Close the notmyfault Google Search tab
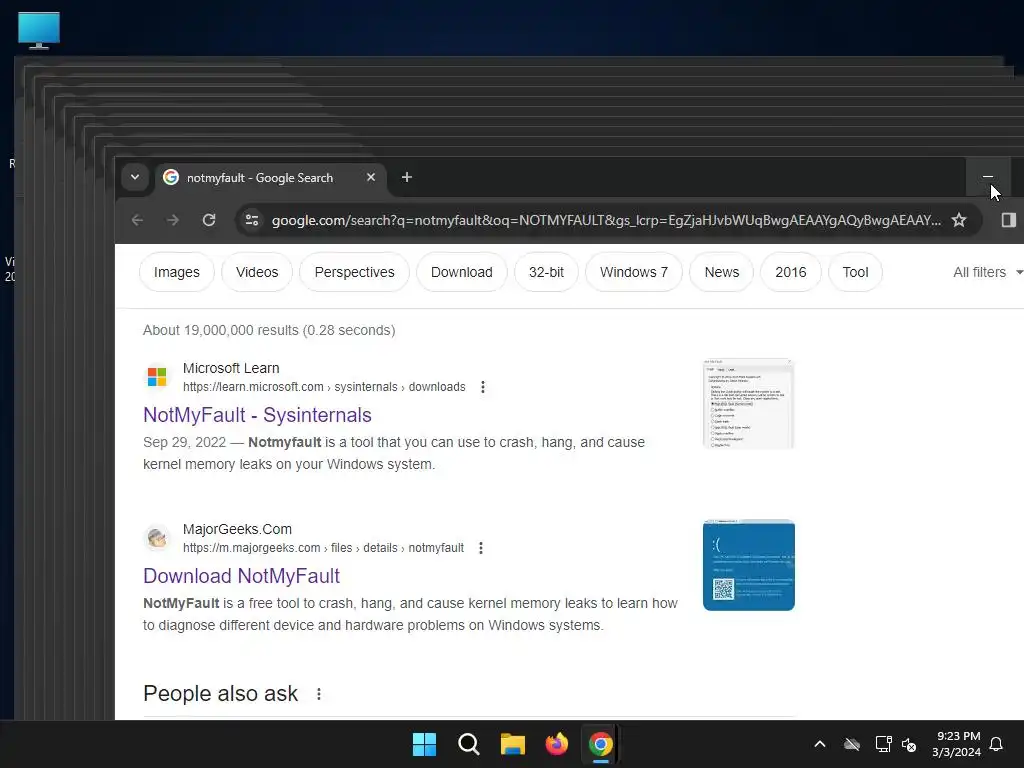 coord(371,177)
